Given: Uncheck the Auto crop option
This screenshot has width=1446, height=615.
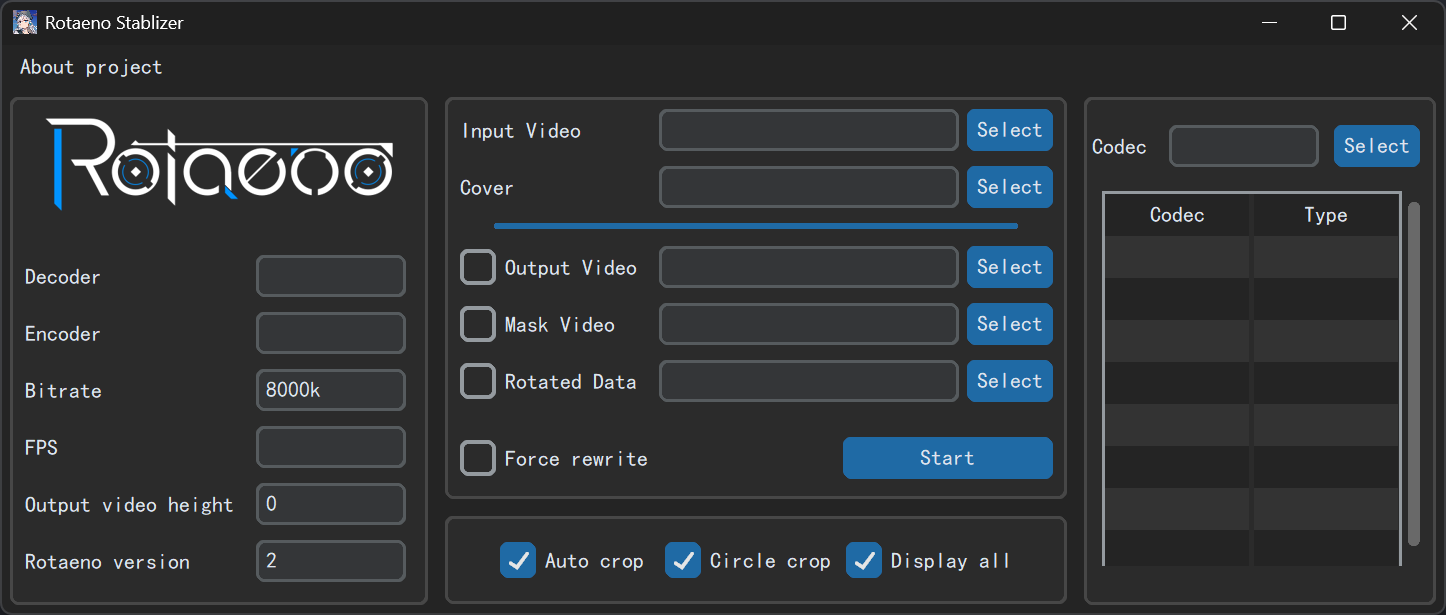Looking at the screenshot, I should (x=518, y=560).
